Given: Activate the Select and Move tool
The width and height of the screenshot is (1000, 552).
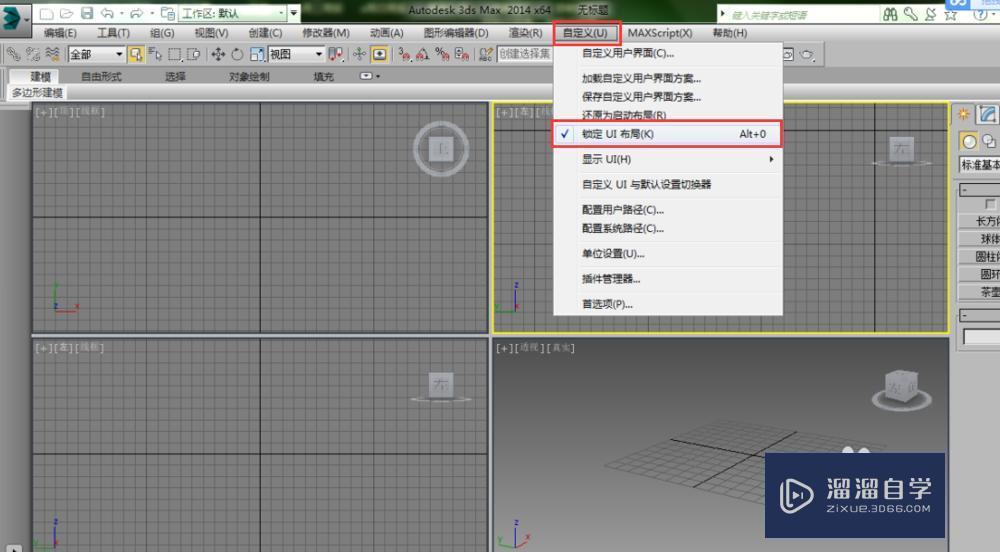Looking at the screenshot, I should tap(218, 54).
